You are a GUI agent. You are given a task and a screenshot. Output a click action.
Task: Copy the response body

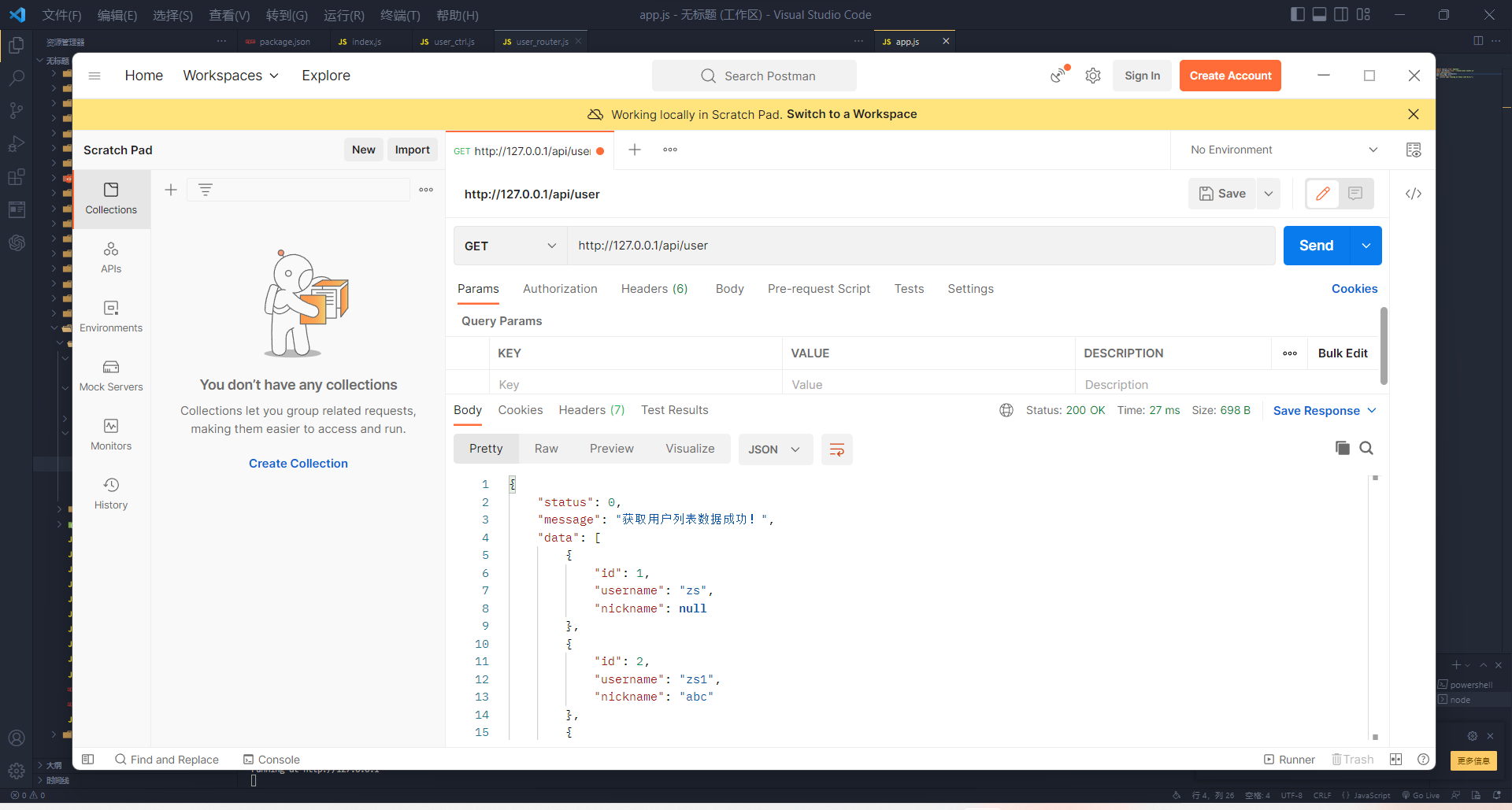[1343, 448]
